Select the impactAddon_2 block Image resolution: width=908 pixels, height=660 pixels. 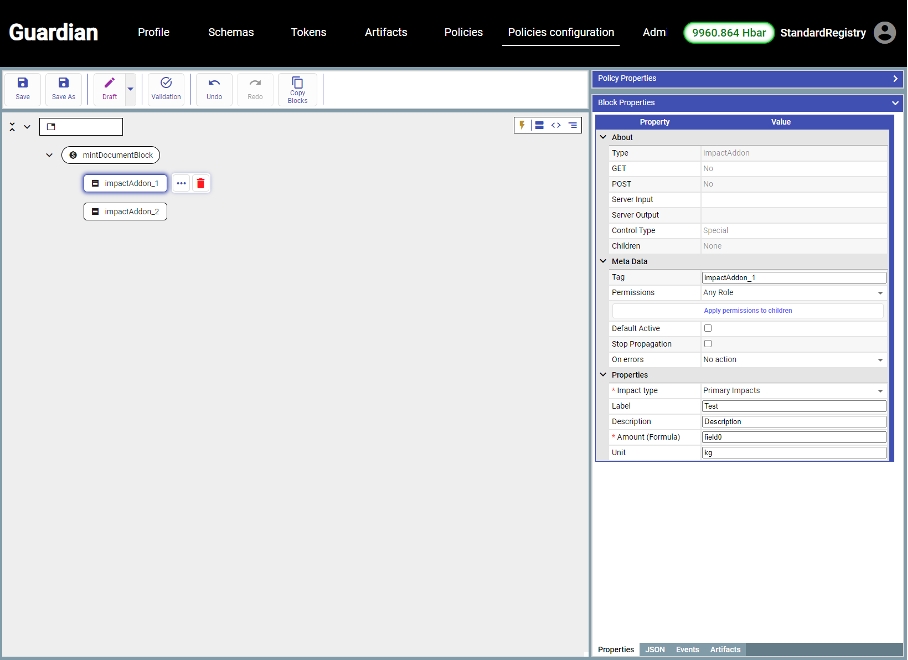(x=125, y=212)
